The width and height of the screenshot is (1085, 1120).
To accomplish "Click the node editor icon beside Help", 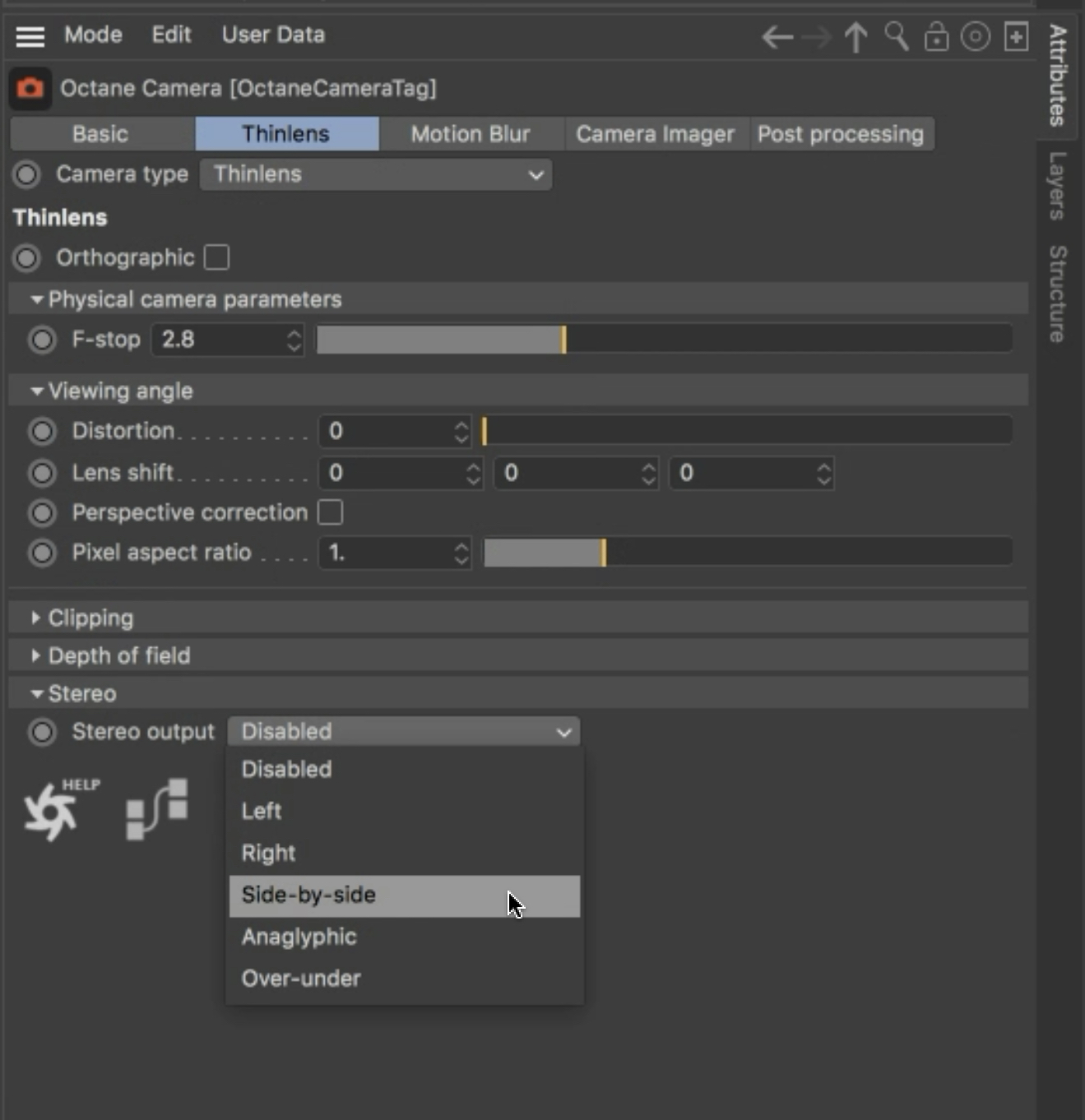I will coord(156,809).
